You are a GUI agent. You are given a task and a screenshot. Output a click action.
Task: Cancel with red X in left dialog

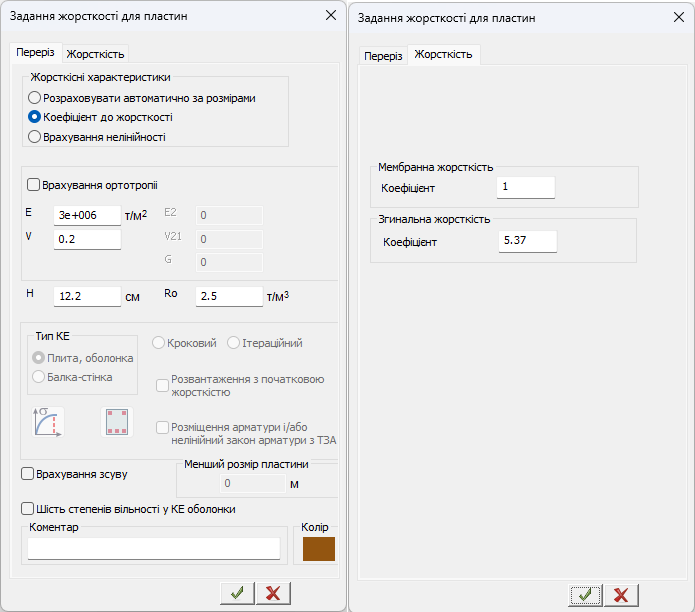point(273,592)
